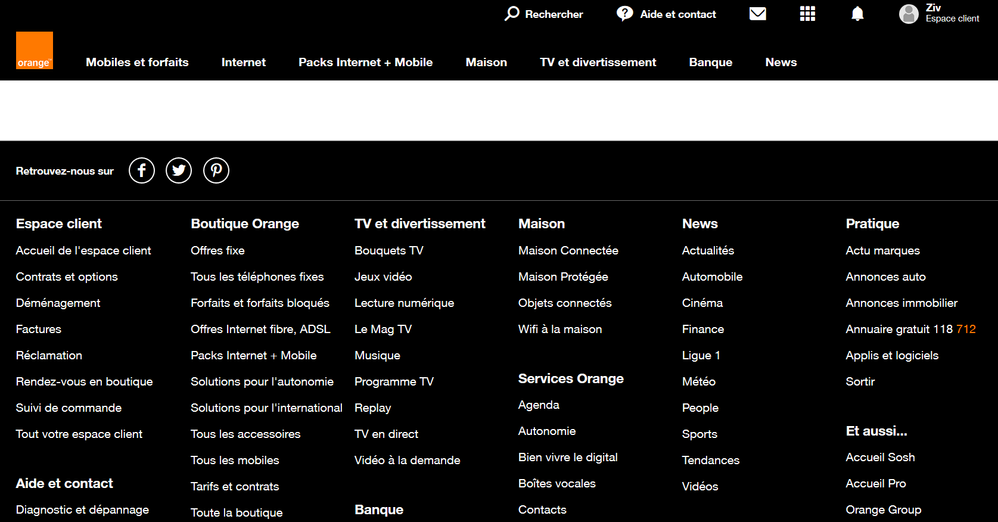Open Maison Connectée link
Image resolution: width=998 pixels, height=522 pixels.
point(568,251)
